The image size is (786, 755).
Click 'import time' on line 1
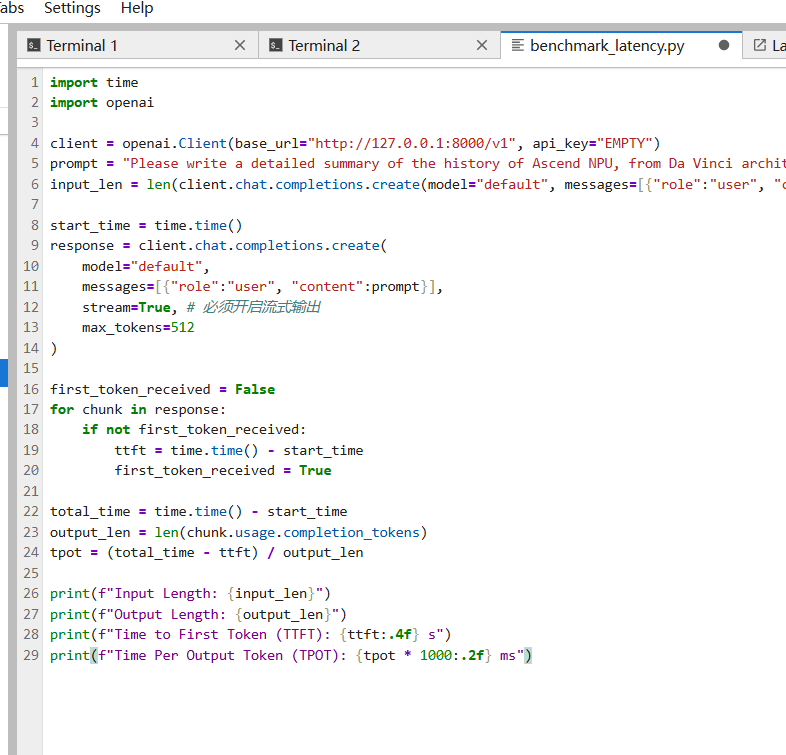point(94,83)
